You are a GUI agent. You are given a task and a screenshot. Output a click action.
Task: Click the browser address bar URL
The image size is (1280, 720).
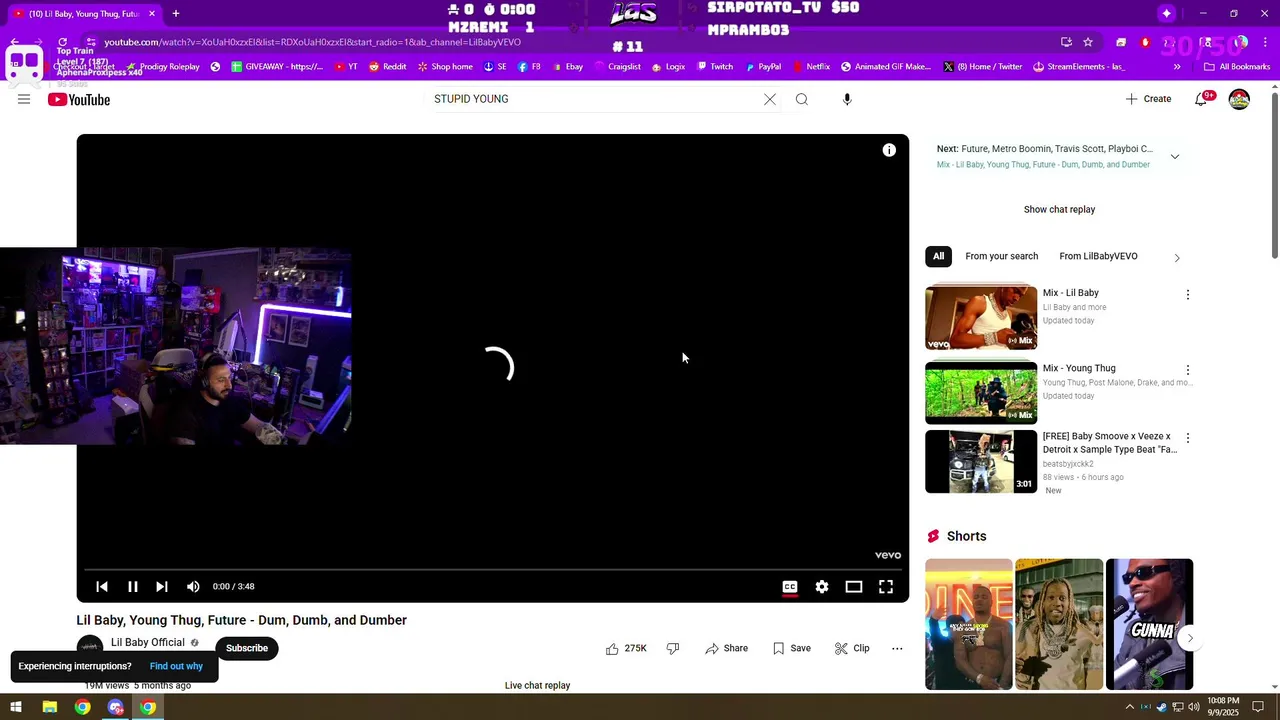click(x=312, y=42)
